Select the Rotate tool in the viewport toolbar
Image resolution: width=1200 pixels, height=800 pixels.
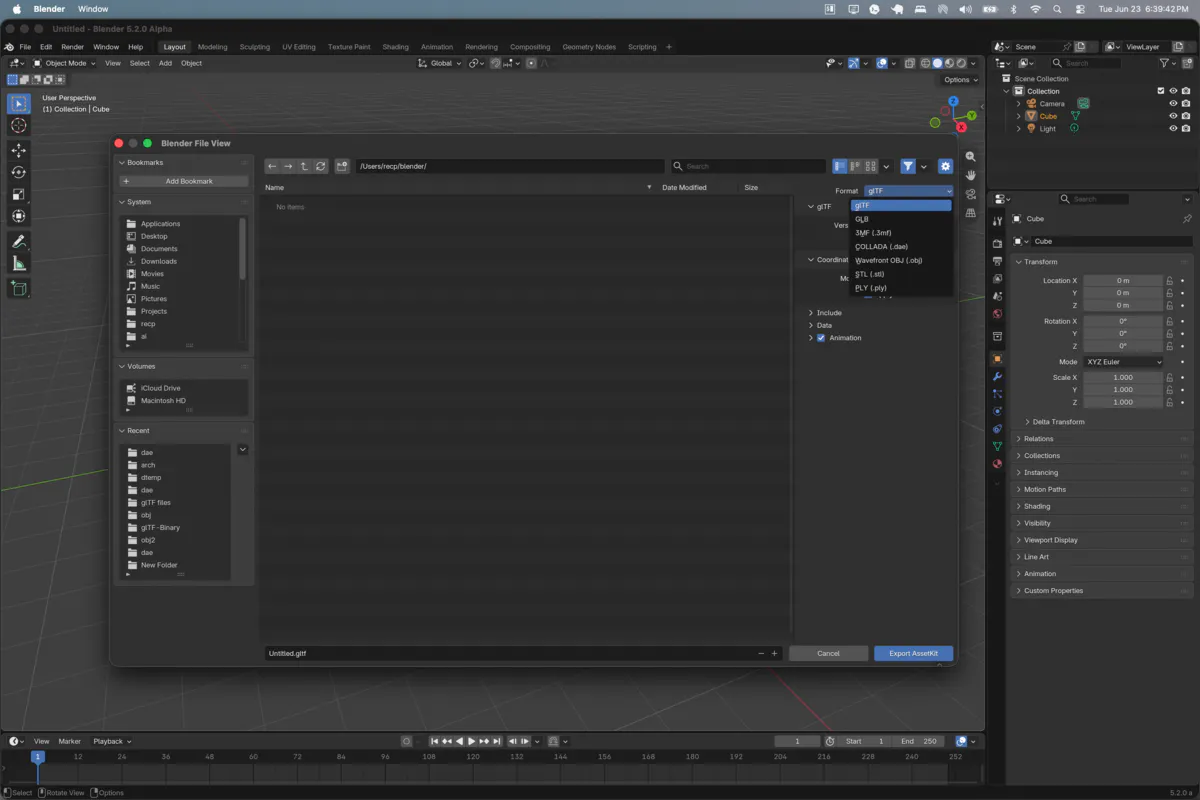[18, 172]
